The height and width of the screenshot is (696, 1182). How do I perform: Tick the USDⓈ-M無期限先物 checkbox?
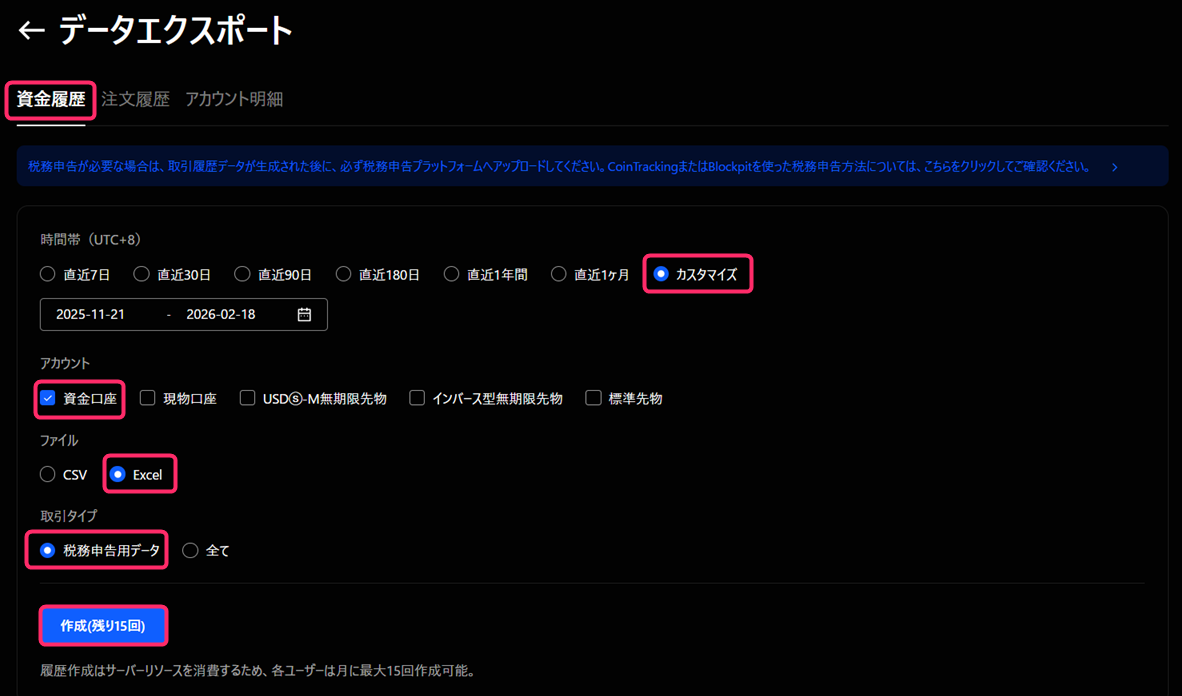(248, 398)
